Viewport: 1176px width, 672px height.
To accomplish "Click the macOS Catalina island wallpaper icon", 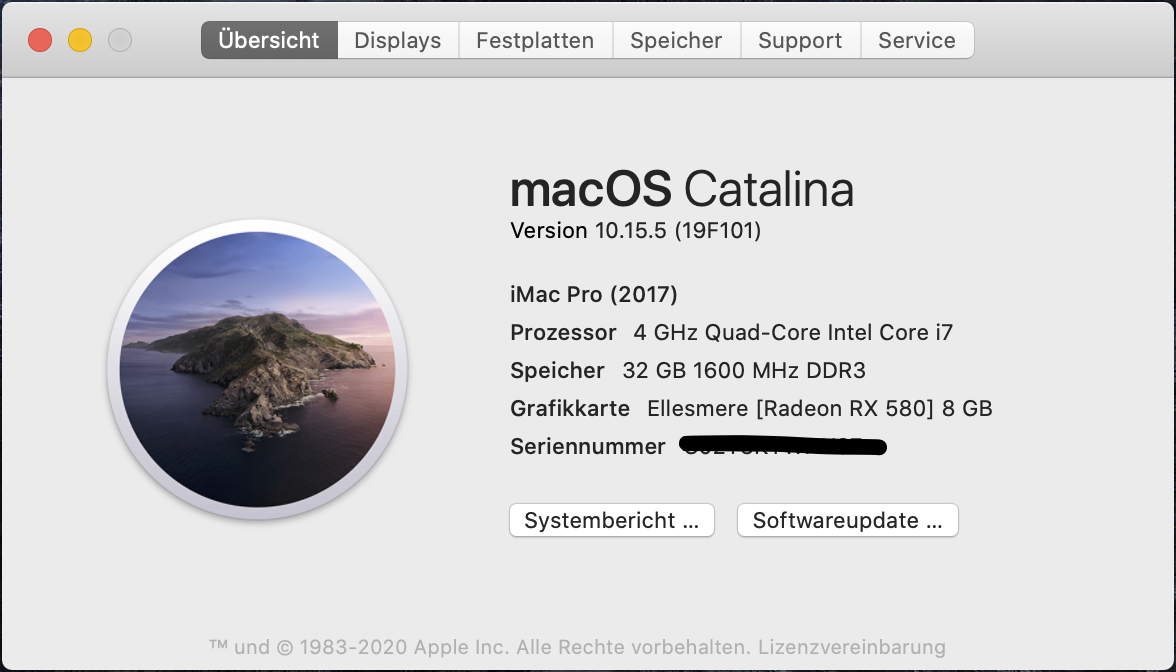I will 257,370.
